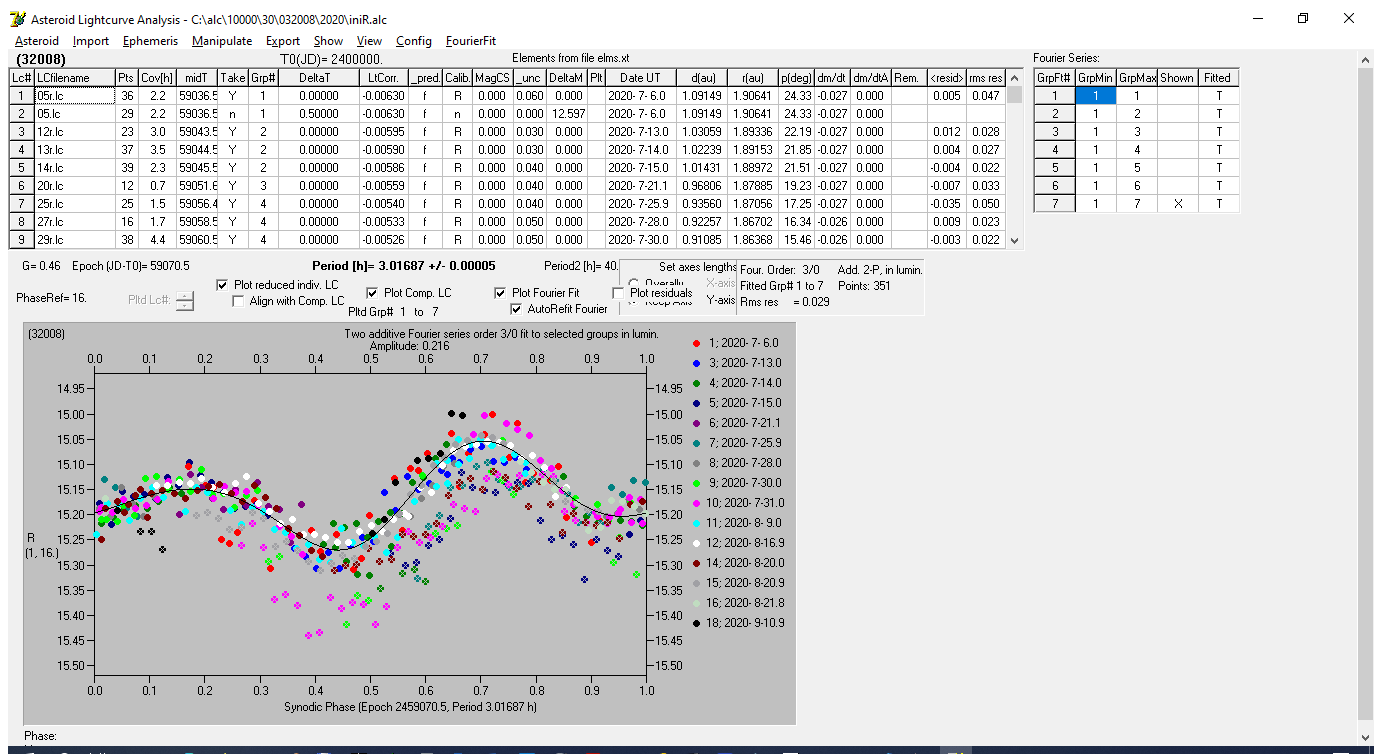Click the rms res column header
The width and height of the screenshot is (1382, 754).
[985, 78]
